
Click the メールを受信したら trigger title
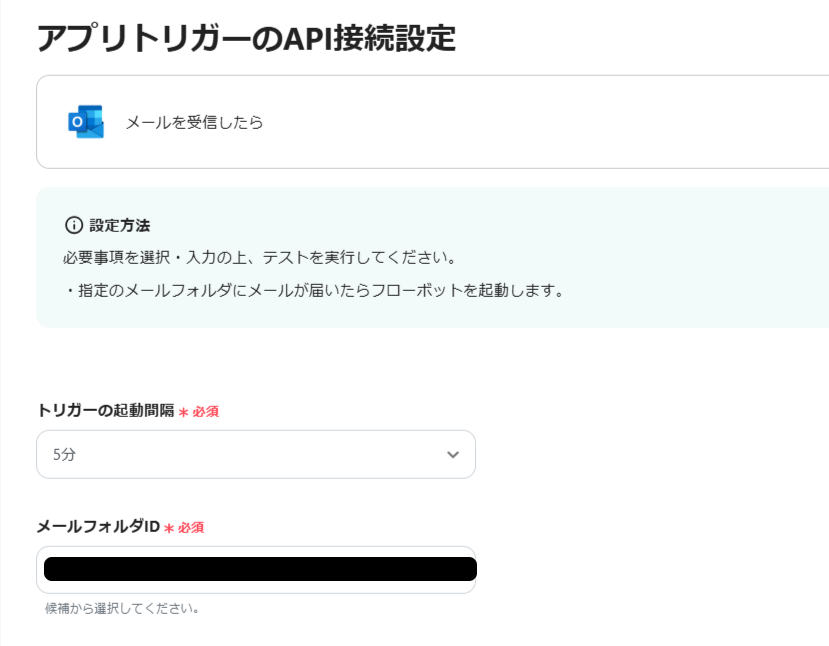pyautogui.click(x=194, y=123)
